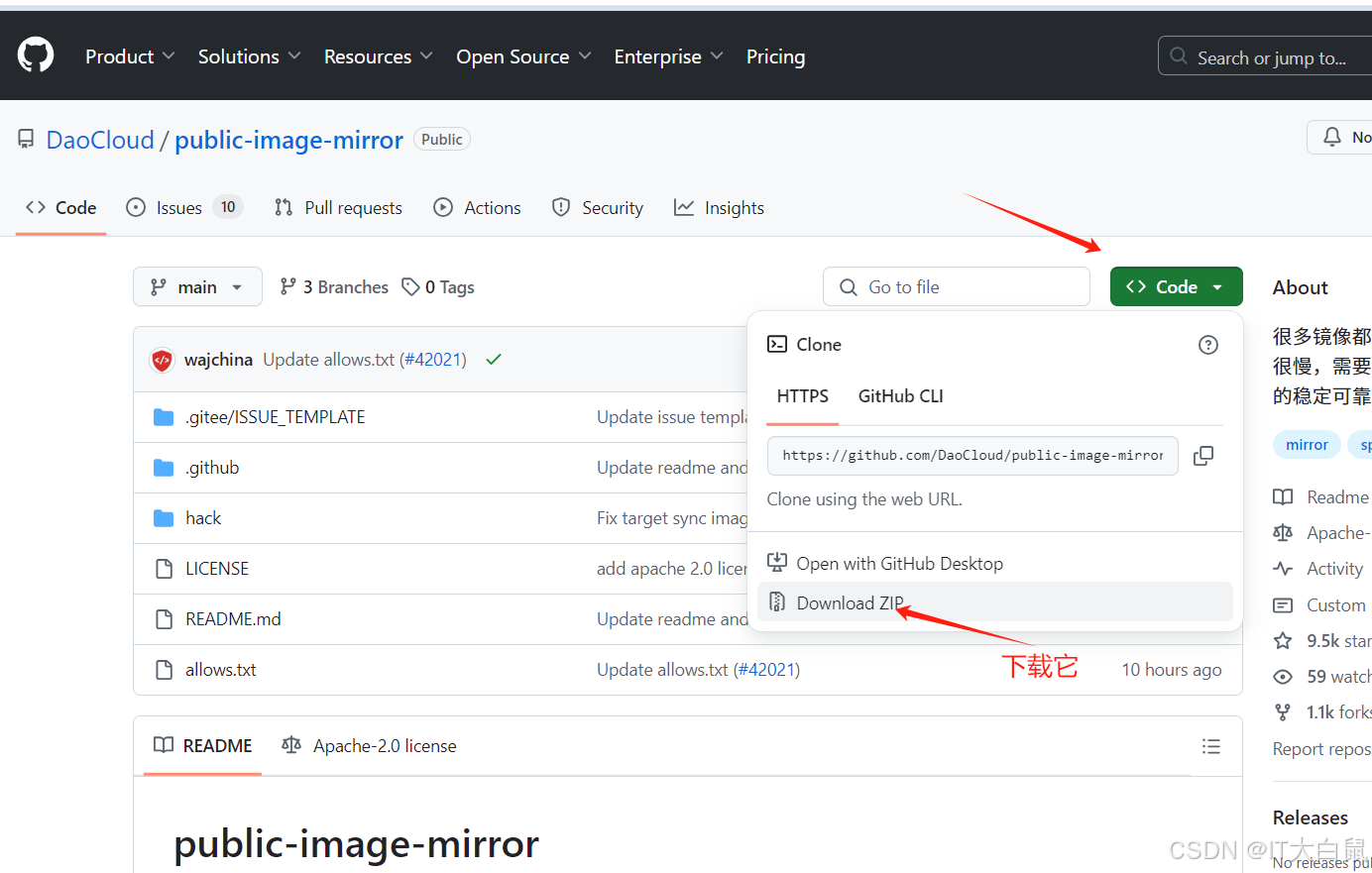Open wajchina's profile avatar
This screenshot has width=1372, height=873.
pyautogui.click(x=163, y=360)
